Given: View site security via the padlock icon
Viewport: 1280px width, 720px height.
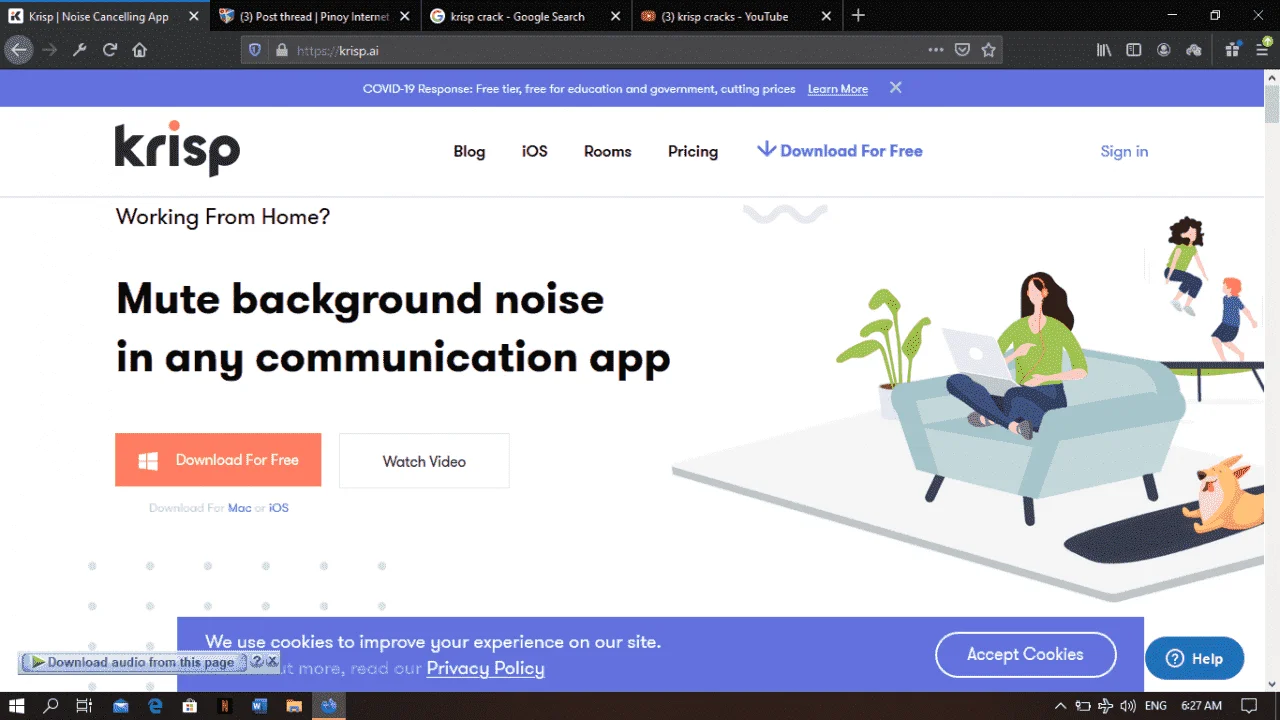Looking at the screenshot, I should click(x=281, y=50).
